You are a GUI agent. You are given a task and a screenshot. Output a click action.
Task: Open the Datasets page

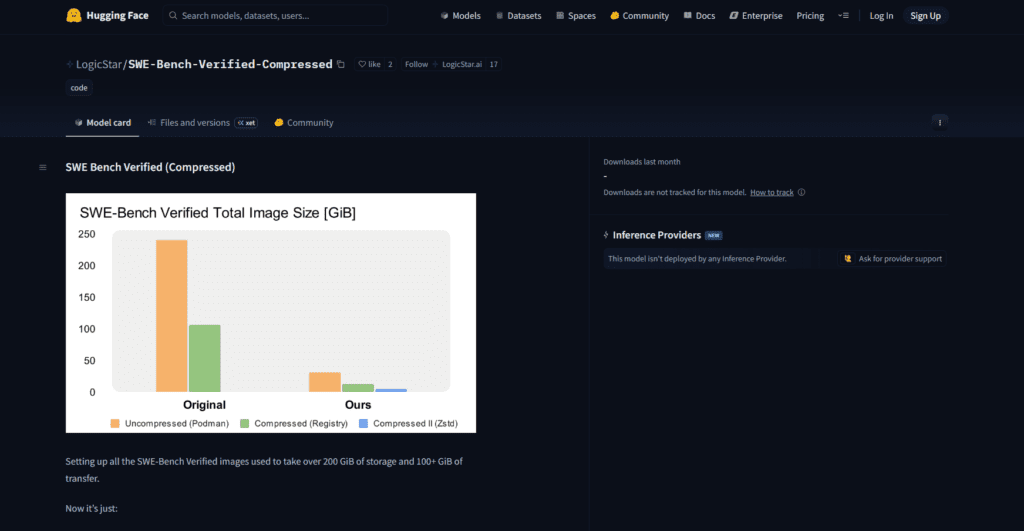(x=519, y=16)
